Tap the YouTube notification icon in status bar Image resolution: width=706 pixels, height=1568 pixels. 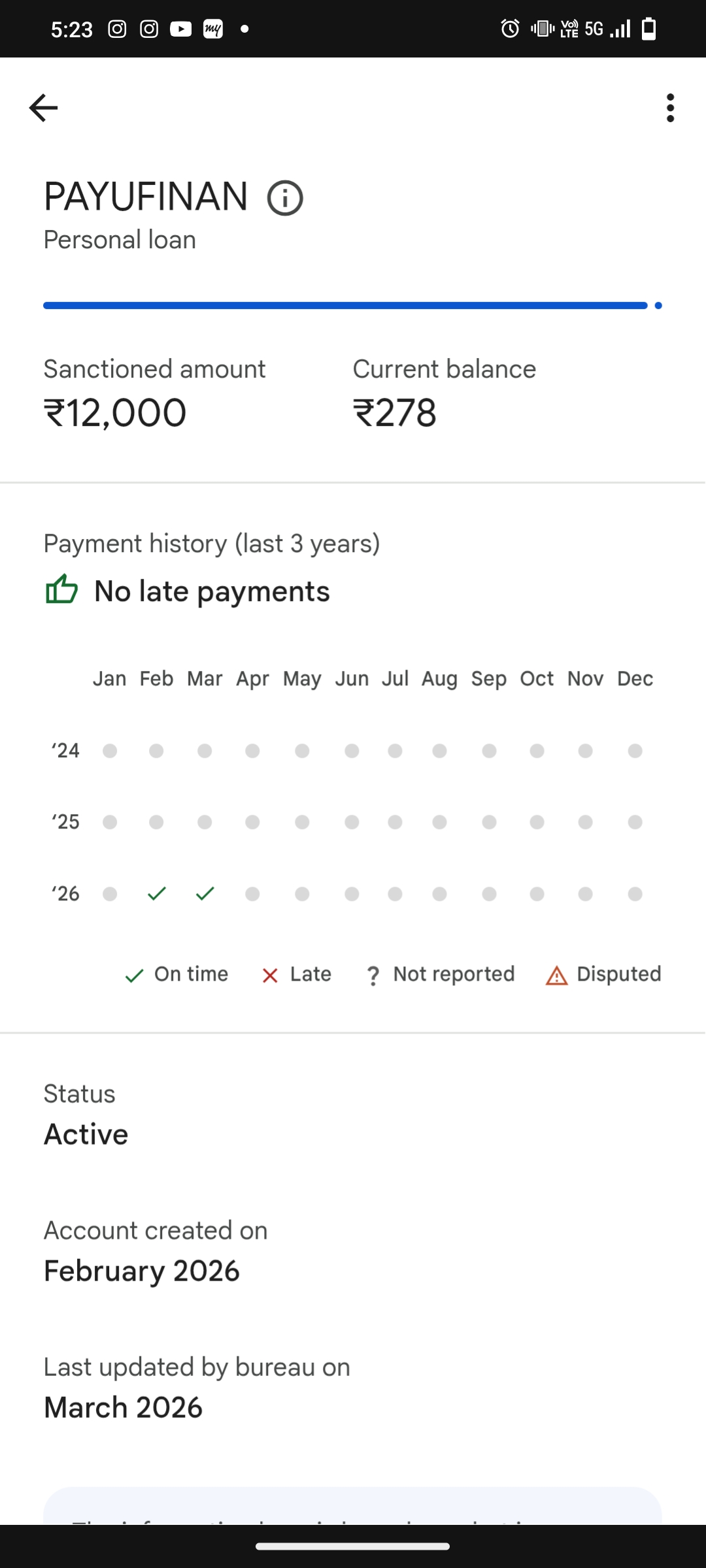tap(180, 29)
